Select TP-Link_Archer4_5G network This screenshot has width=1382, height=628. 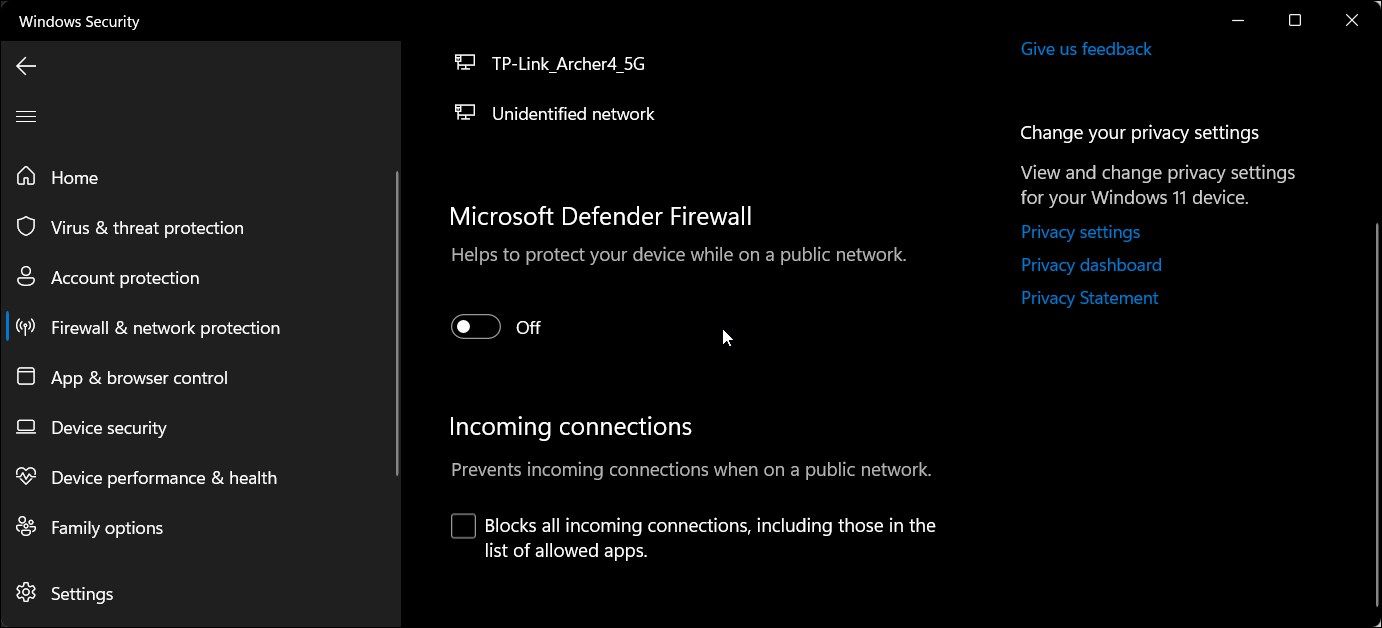[567, 63]
